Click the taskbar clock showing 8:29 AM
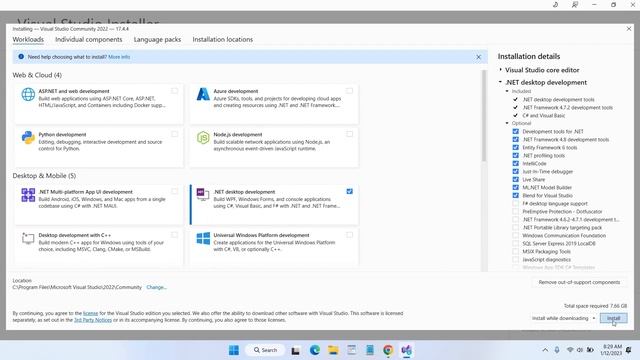640x360 pixels. [x=611, y=350]
